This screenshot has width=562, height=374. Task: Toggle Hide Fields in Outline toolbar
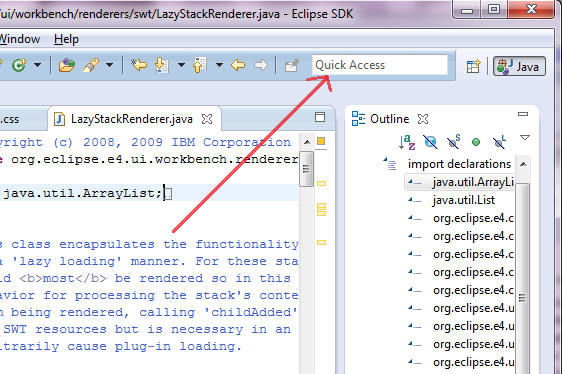[x=430, y=142]
